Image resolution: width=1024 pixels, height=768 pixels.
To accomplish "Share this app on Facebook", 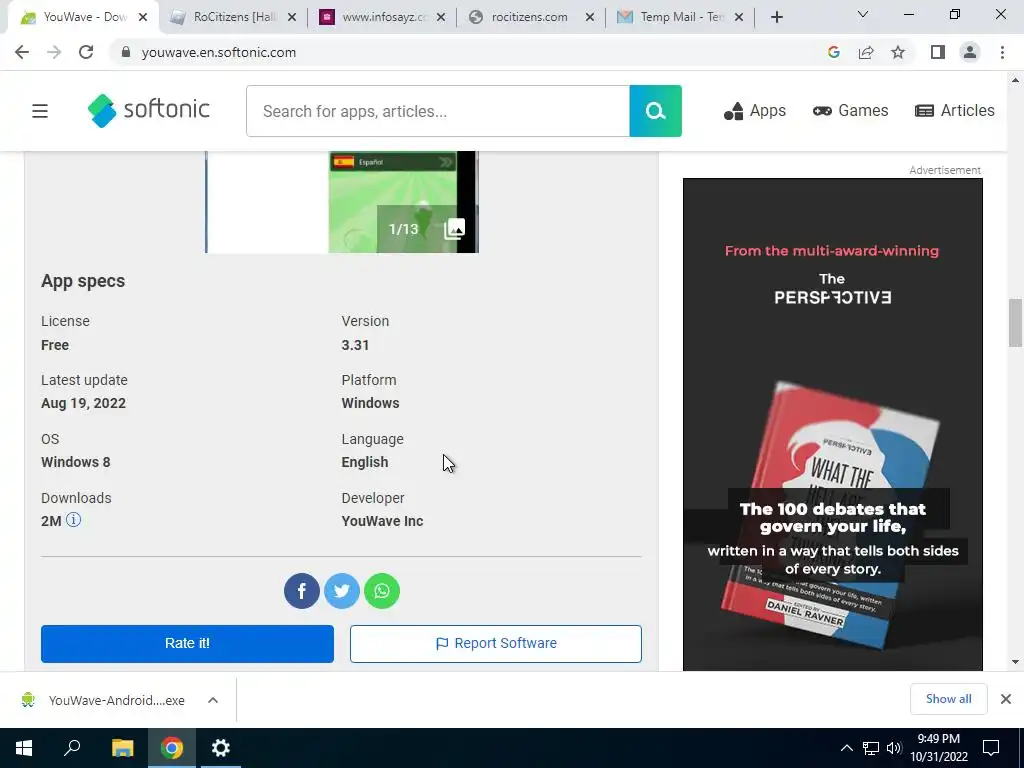I will click(x=302, y=591).
